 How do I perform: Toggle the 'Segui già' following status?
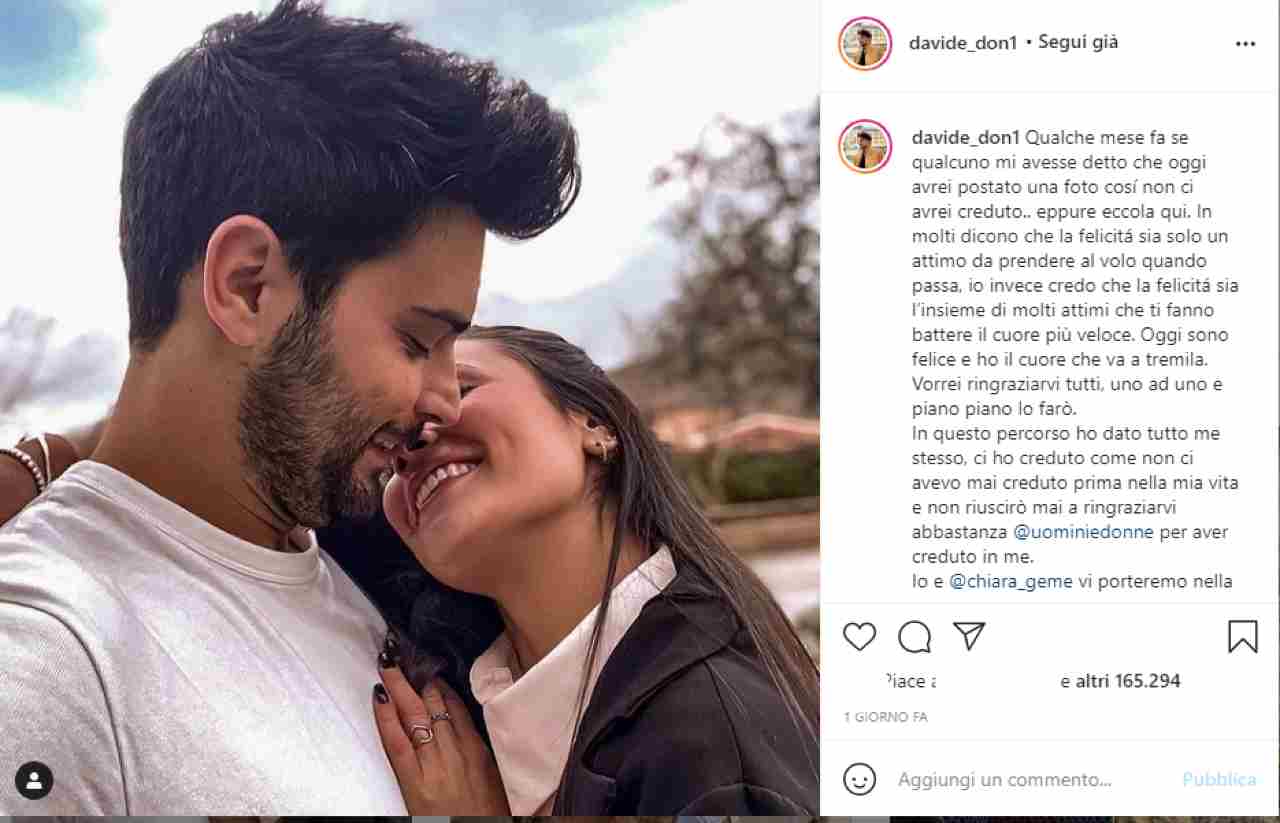click(1078, 42)
